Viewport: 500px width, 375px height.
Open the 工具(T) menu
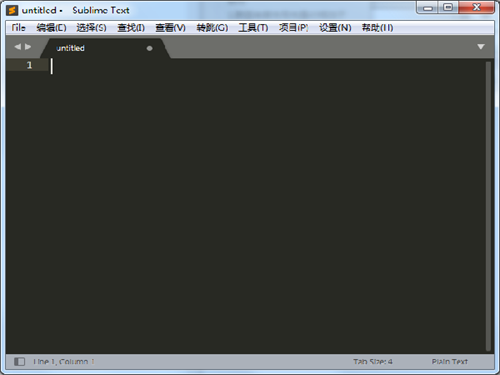click(x=253, y=28)
